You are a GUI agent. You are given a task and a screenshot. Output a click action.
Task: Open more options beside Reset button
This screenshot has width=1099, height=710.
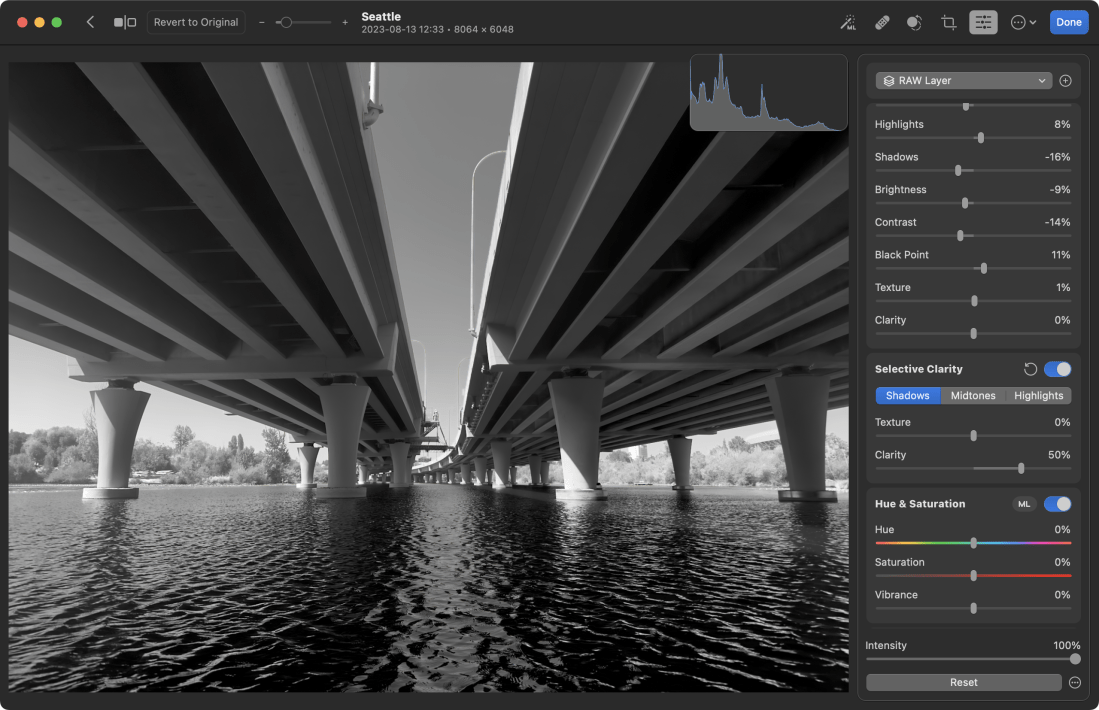tap(1075, 682)
